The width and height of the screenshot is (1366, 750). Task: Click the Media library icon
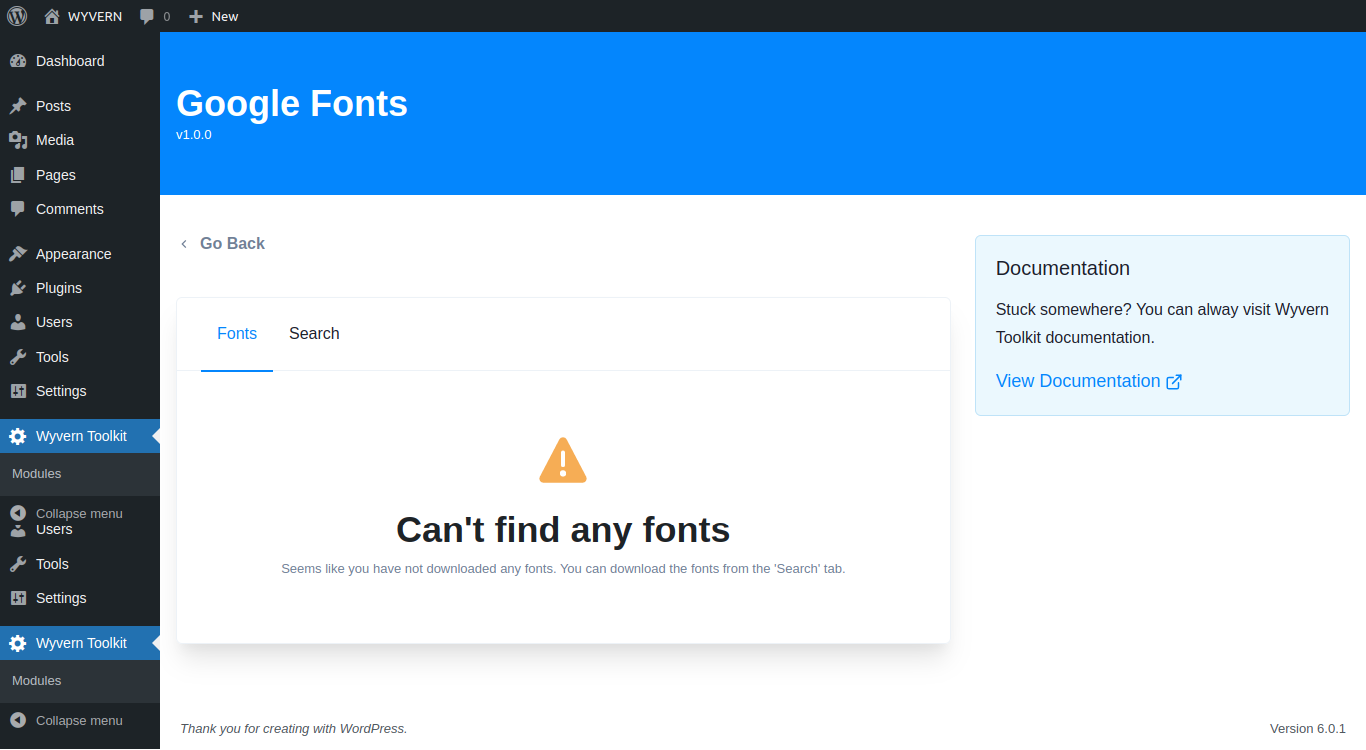[x=18, y=140]
